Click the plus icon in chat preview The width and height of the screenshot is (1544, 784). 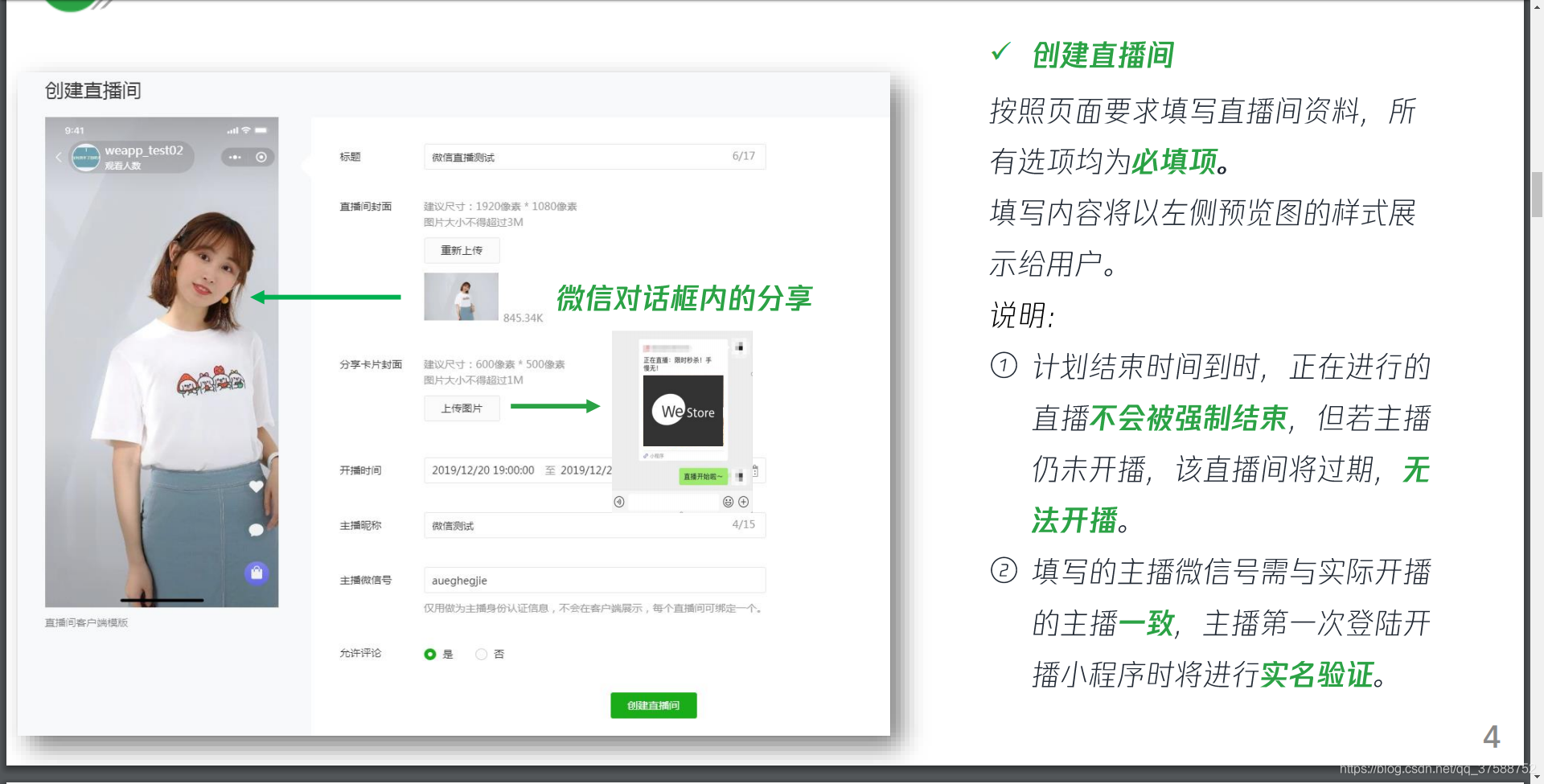743,502
